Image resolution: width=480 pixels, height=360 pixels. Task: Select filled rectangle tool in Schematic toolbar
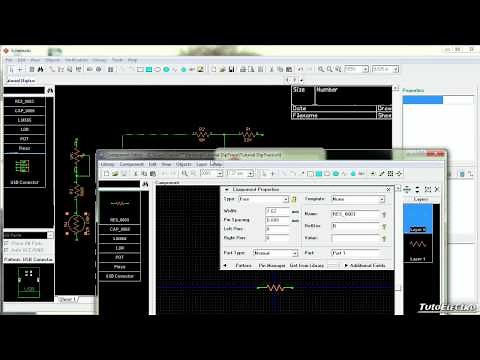click(x=149, y=69)
